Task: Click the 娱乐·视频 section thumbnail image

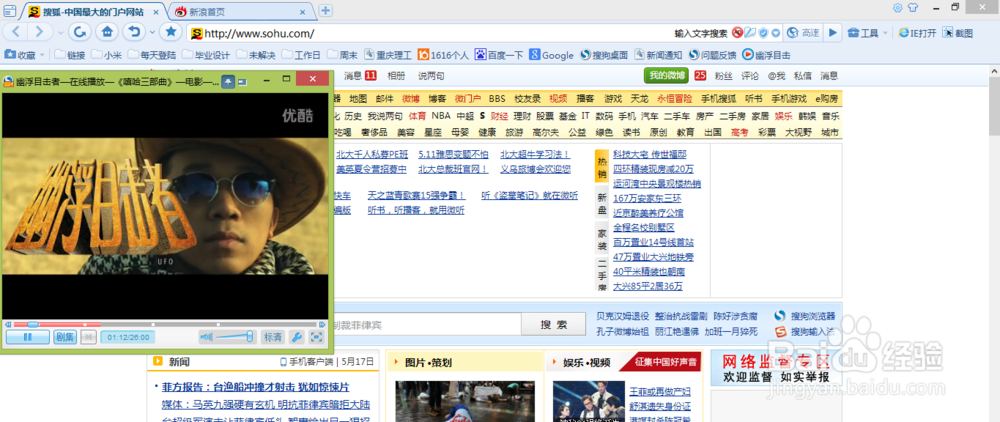Action: point(589,401)
